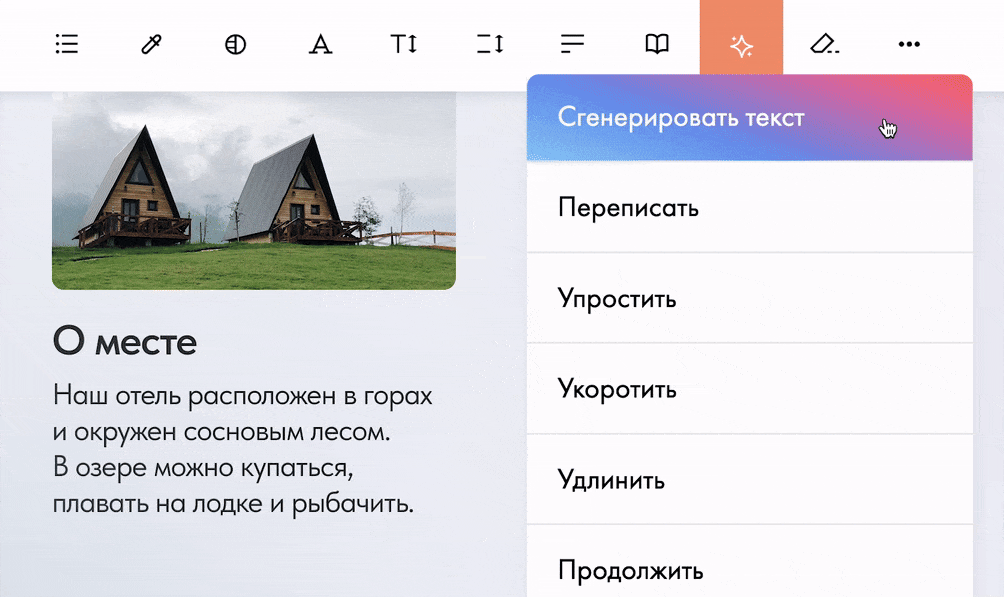Pick Удлинить menu entry
1004x597 pixels.
[750, 479]
